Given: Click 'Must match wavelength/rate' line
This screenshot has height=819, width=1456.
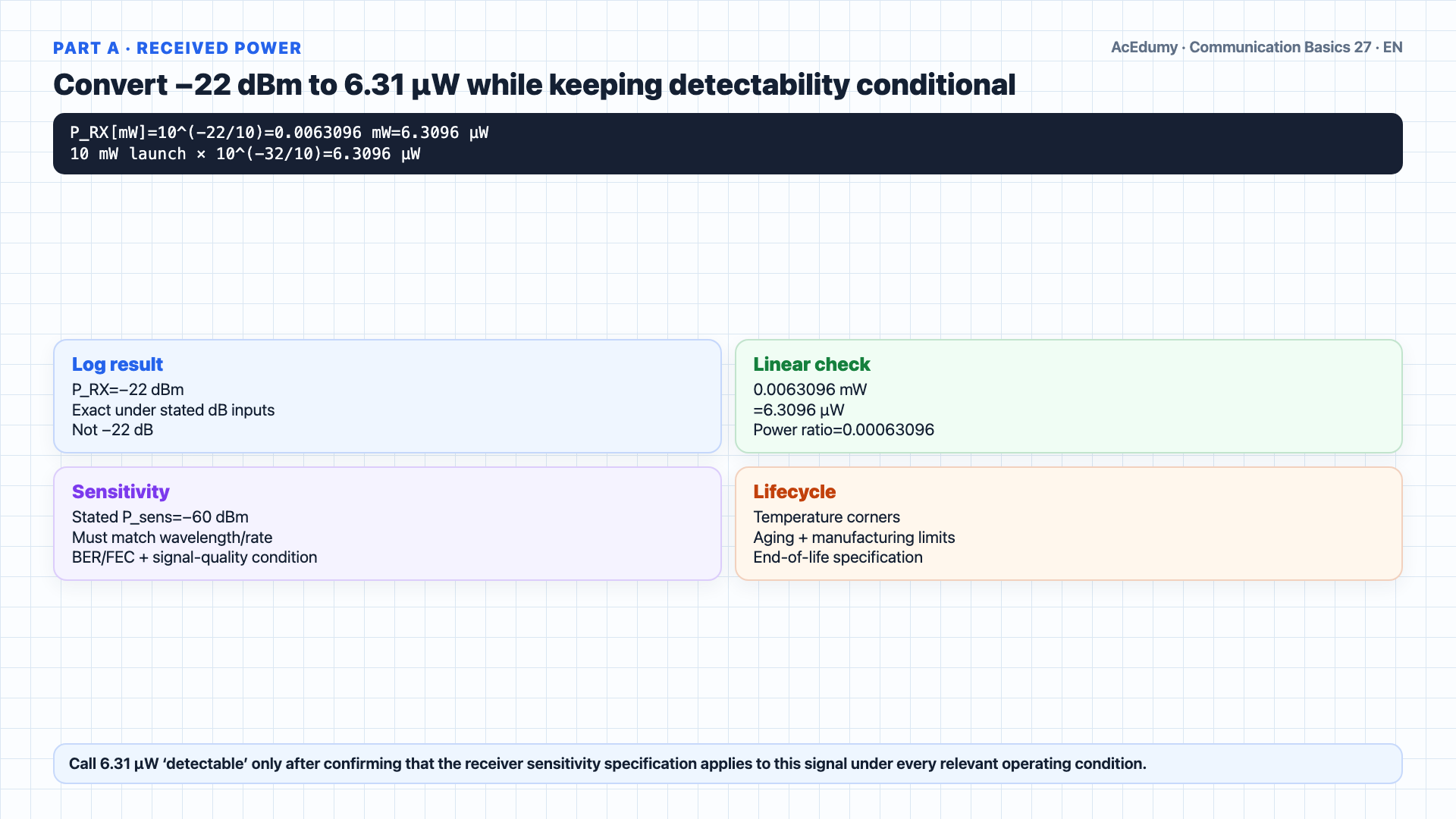Looking at the screenshot, I should (x=172, y=537).
